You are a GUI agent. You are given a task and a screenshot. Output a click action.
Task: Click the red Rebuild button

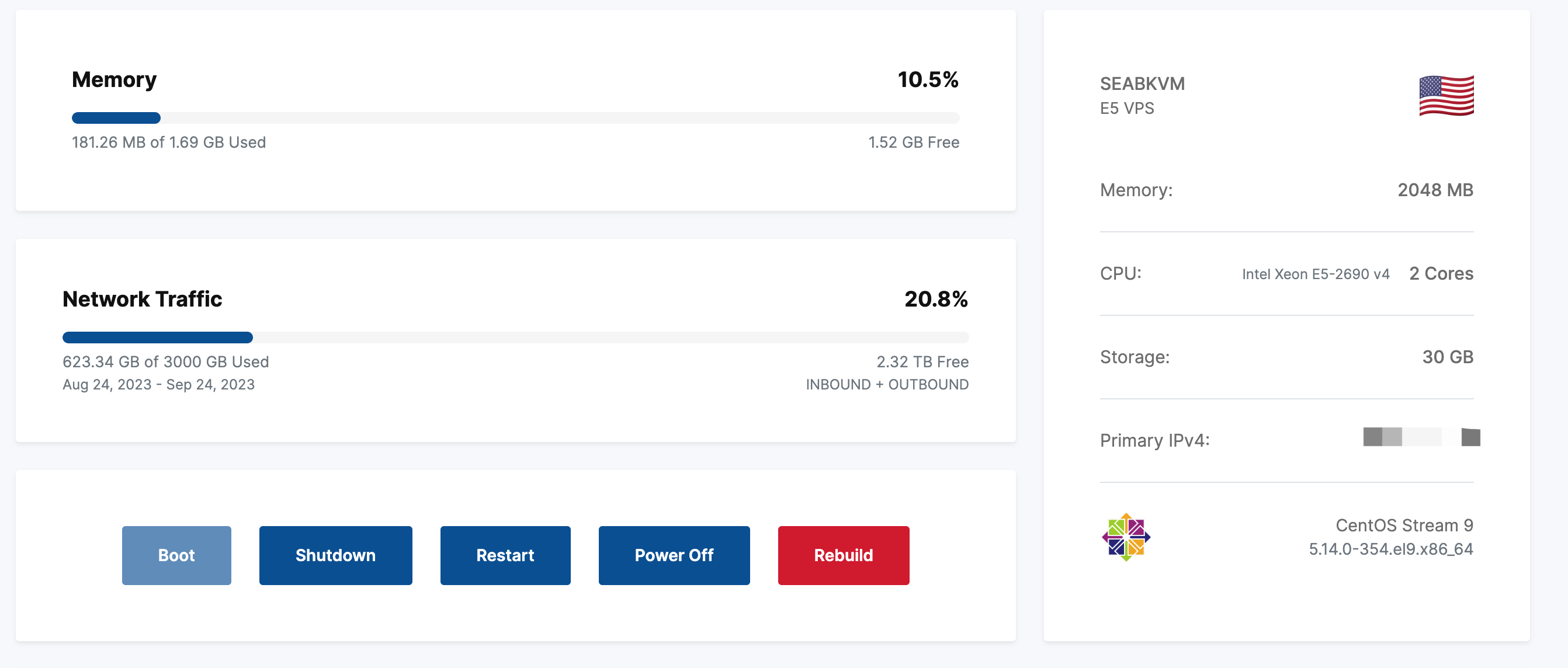click(843, 555)
